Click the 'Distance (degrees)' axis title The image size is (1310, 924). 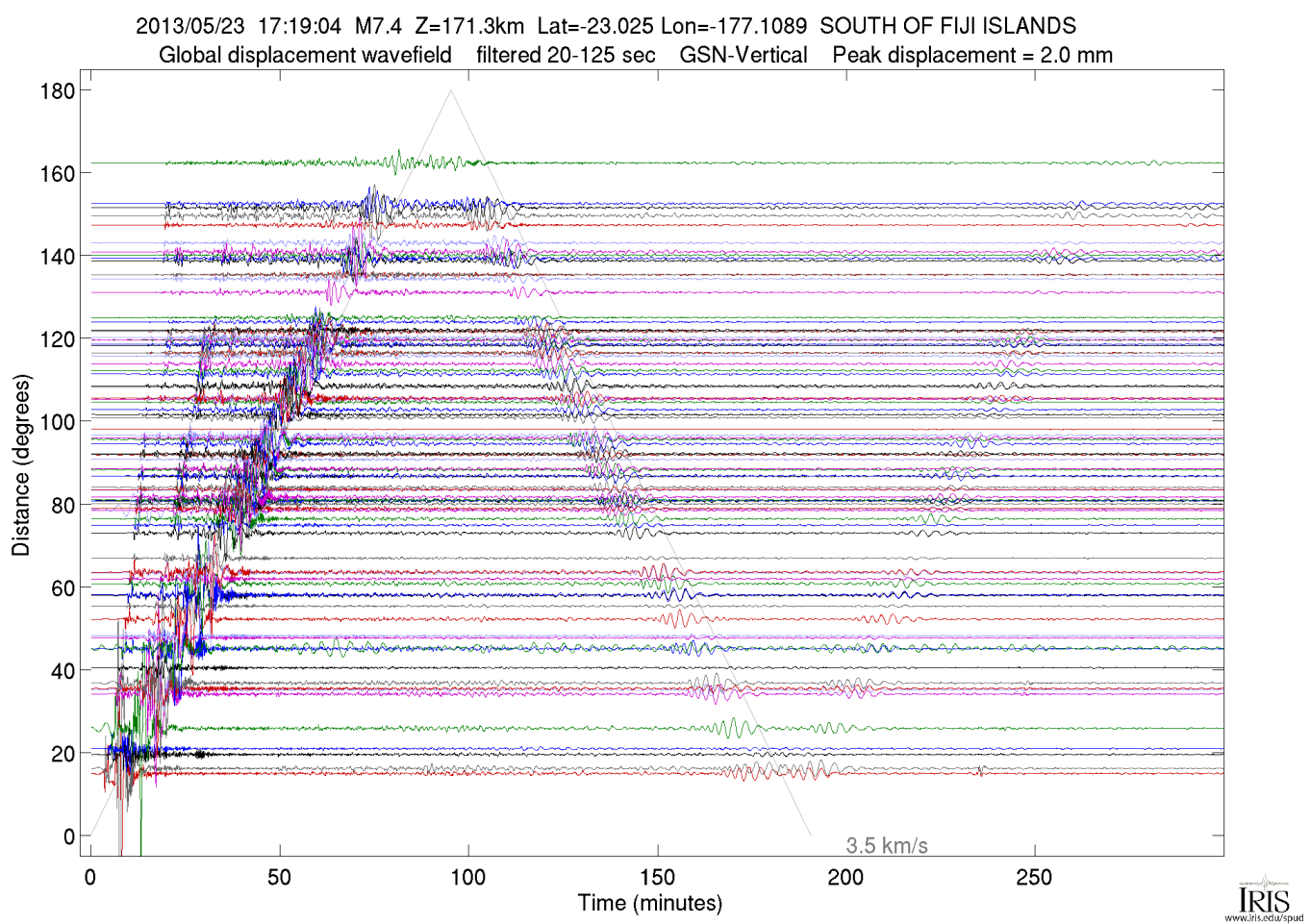point(21,464)
